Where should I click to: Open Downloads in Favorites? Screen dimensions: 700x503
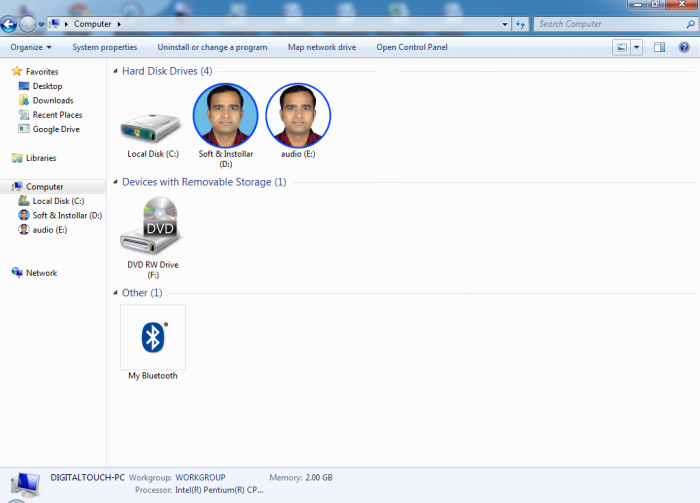coord(53,100)
